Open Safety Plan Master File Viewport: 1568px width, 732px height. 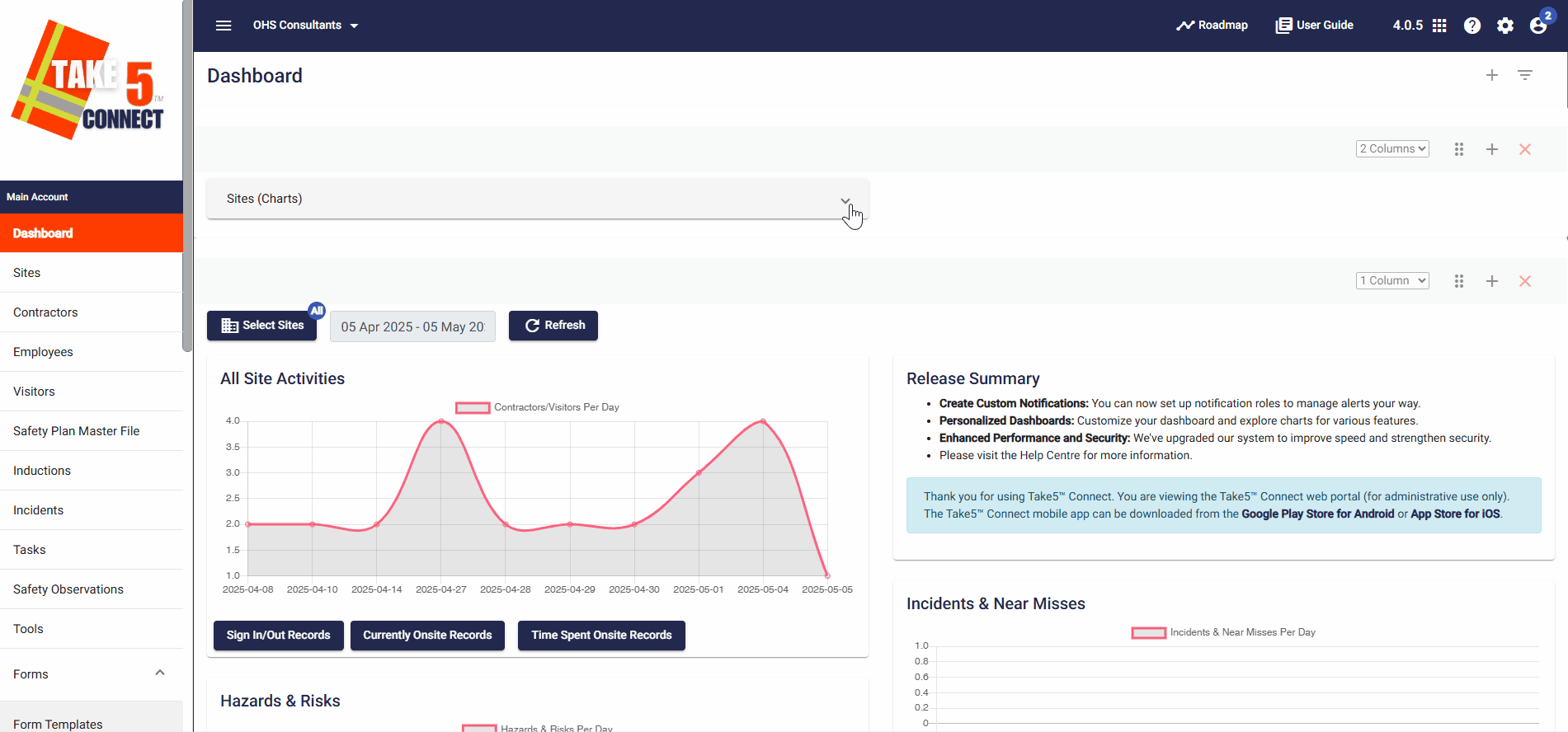[x=92, y=431]
